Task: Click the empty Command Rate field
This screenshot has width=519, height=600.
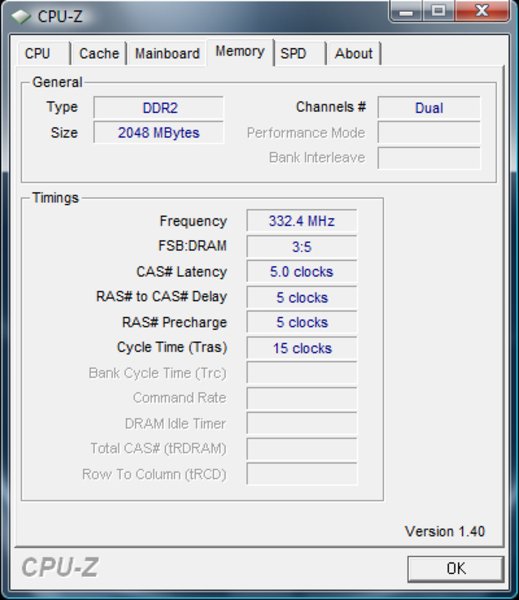Action: tap(302, 398)
